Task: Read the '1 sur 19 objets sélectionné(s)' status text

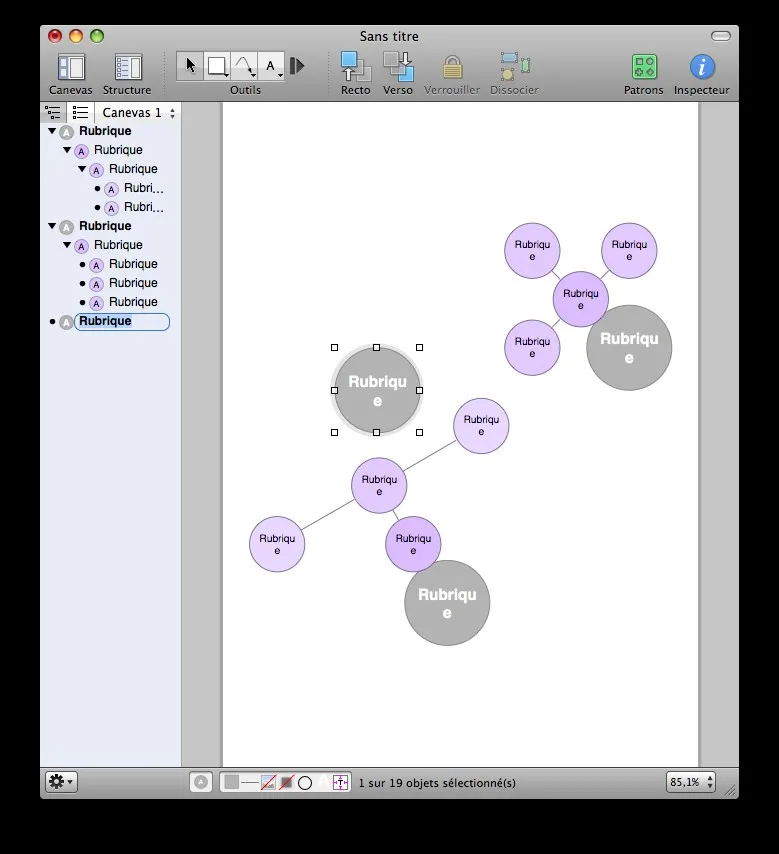Action: [437, 783]
